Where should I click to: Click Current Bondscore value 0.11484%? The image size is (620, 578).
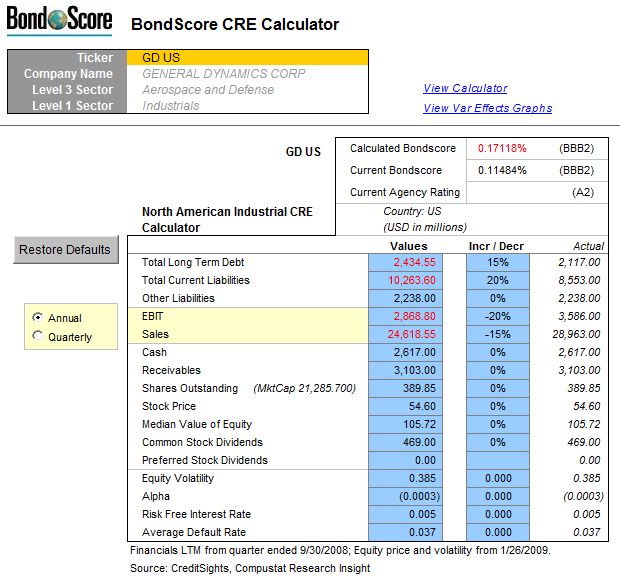tap(502, 170)
